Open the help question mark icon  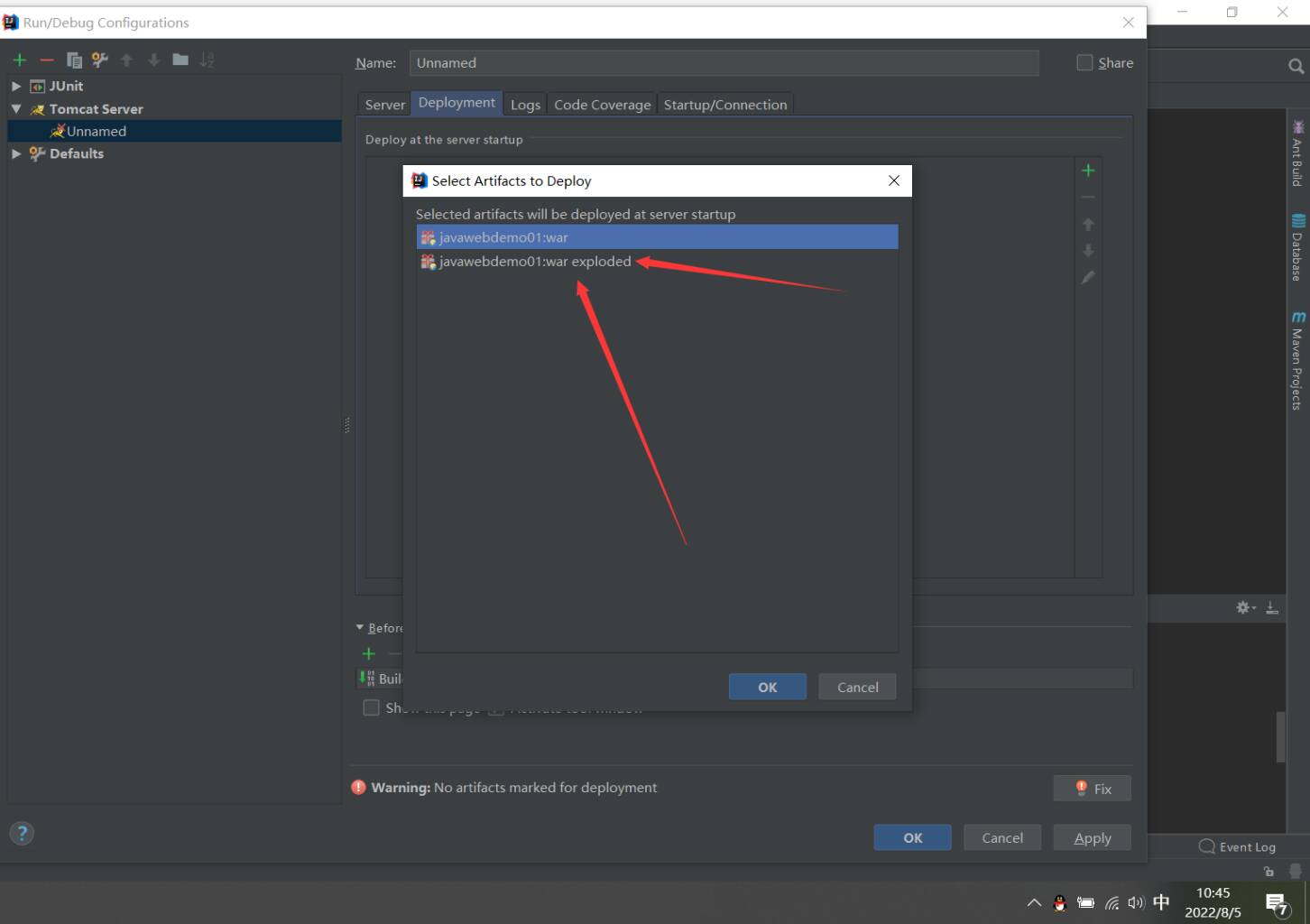22,833
